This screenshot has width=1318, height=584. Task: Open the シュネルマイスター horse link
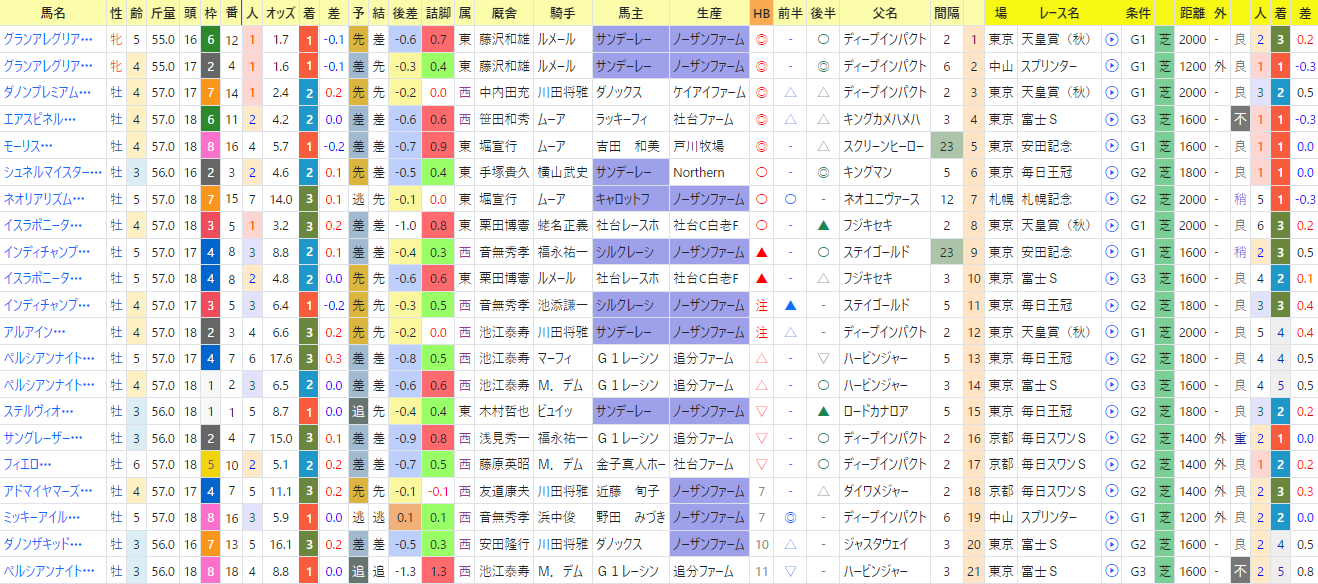coord(52,172)
